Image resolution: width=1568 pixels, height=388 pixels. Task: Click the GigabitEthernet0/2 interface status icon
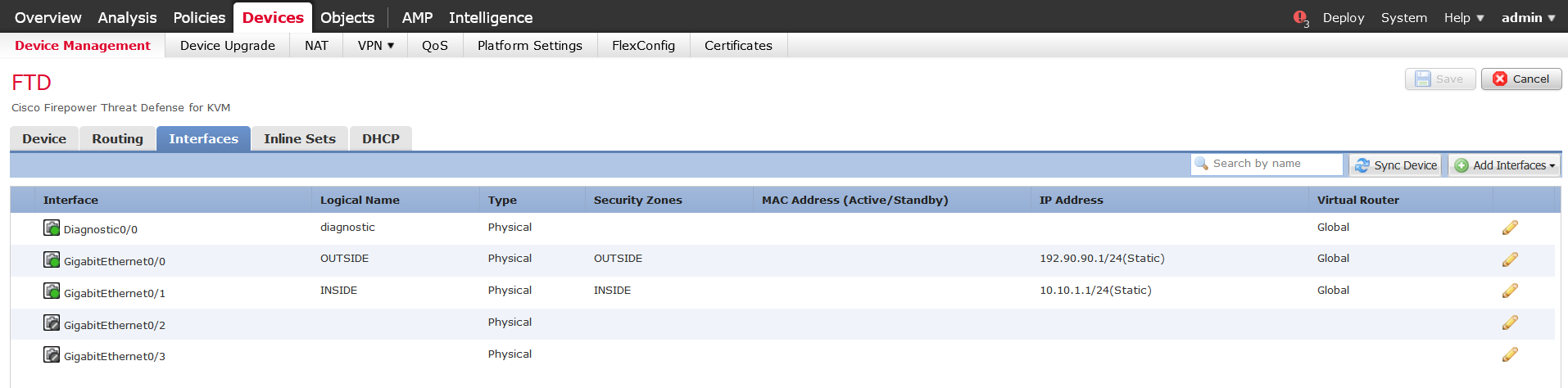[52, 323]
